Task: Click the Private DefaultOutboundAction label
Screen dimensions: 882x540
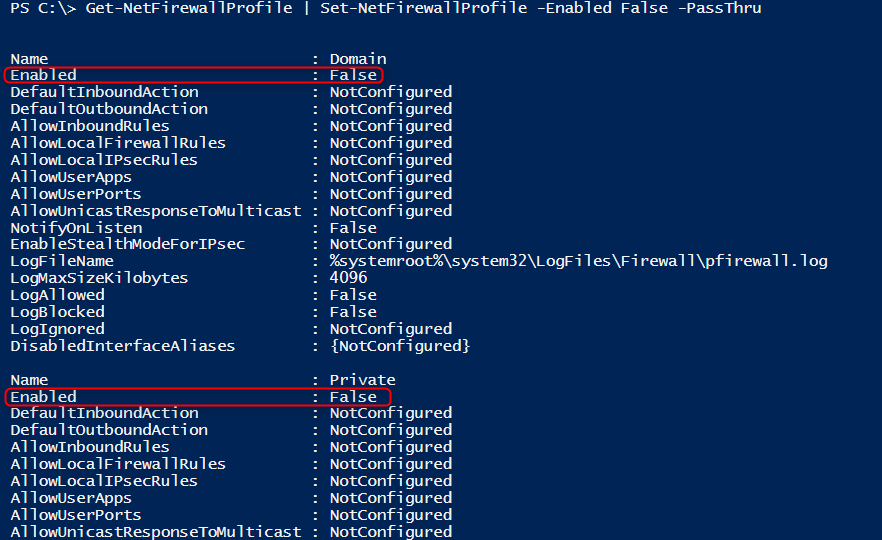Action: [109, 430]
